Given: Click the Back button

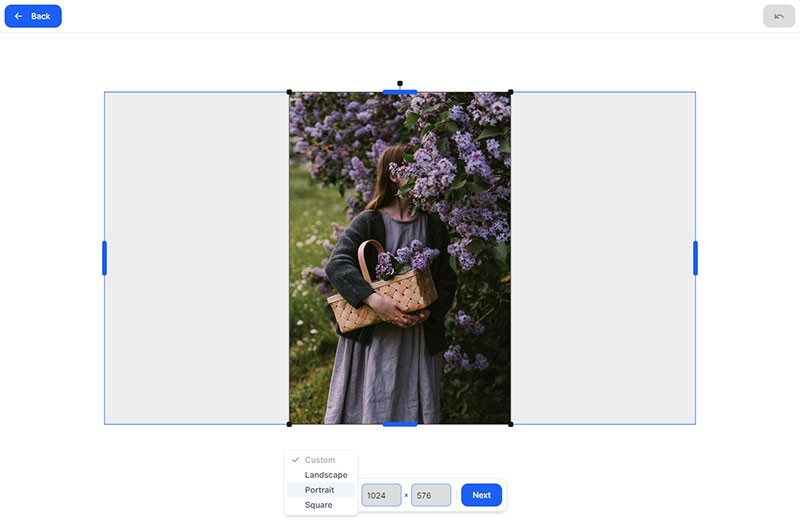Looking at the screenshot, I should (x=33, y=16).
